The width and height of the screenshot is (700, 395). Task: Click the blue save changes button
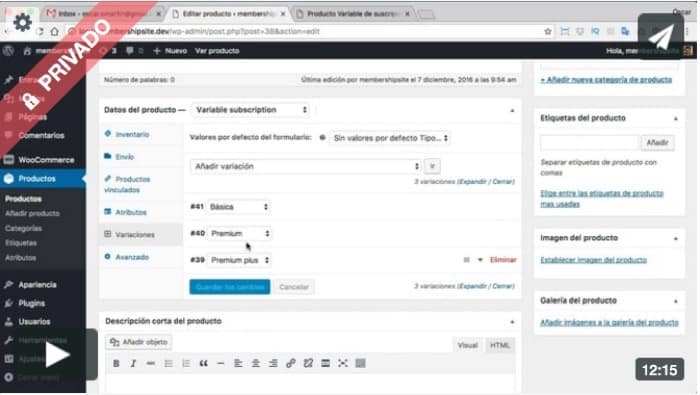click(x=229, y=287)
